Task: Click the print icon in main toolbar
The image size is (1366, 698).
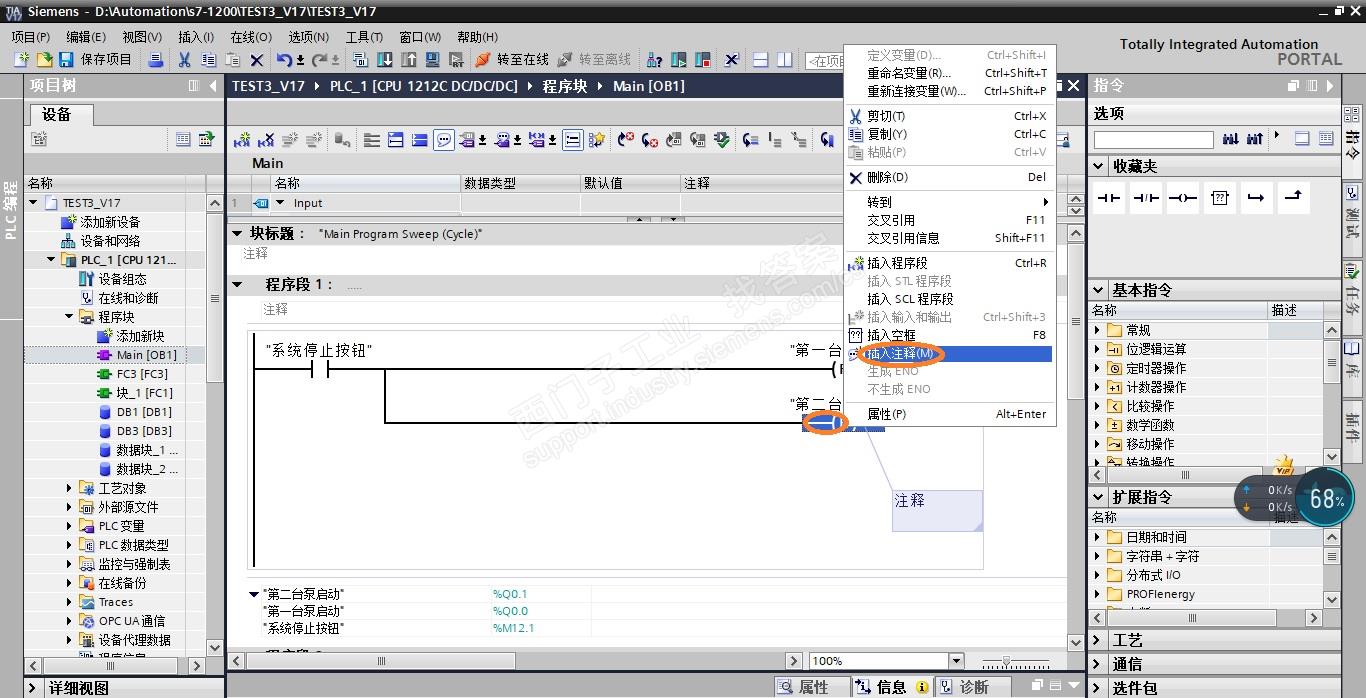Action: [156, 60]
